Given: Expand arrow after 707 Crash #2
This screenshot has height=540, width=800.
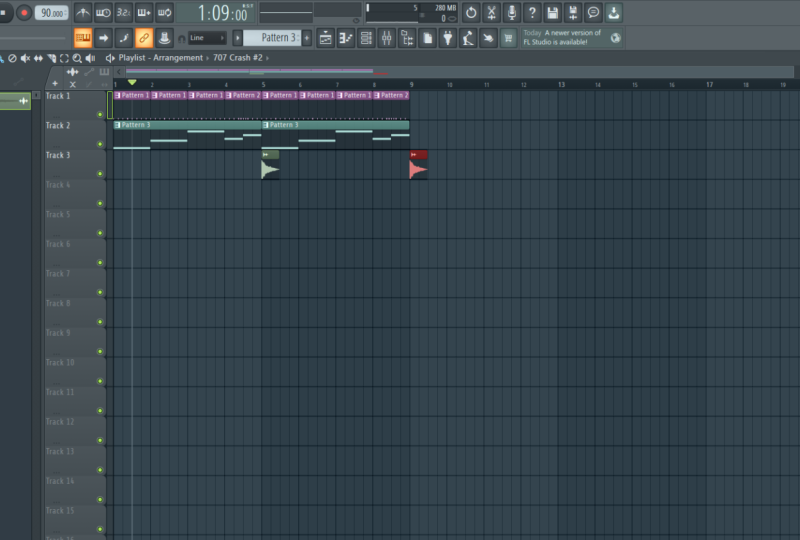Looking at the screenshot, I should 267,58.
